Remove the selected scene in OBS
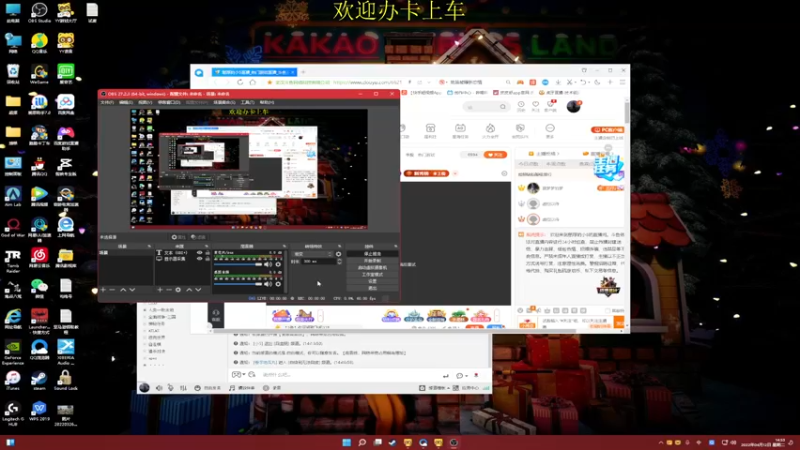The image size is (800, 450). [x=112, y=290]
